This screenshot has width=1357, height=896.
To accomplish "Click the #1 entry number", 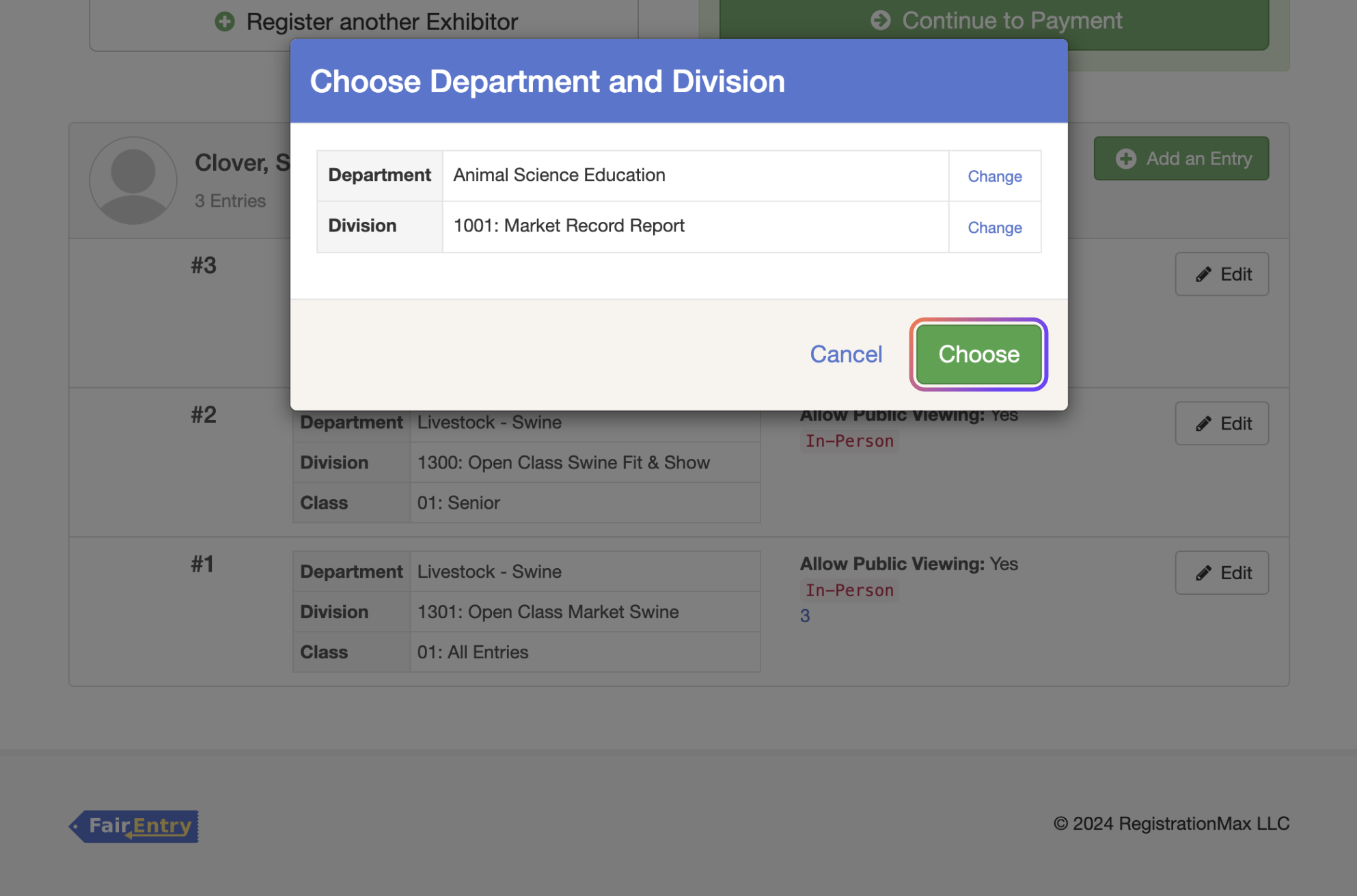I will click(x=202, y=564).
